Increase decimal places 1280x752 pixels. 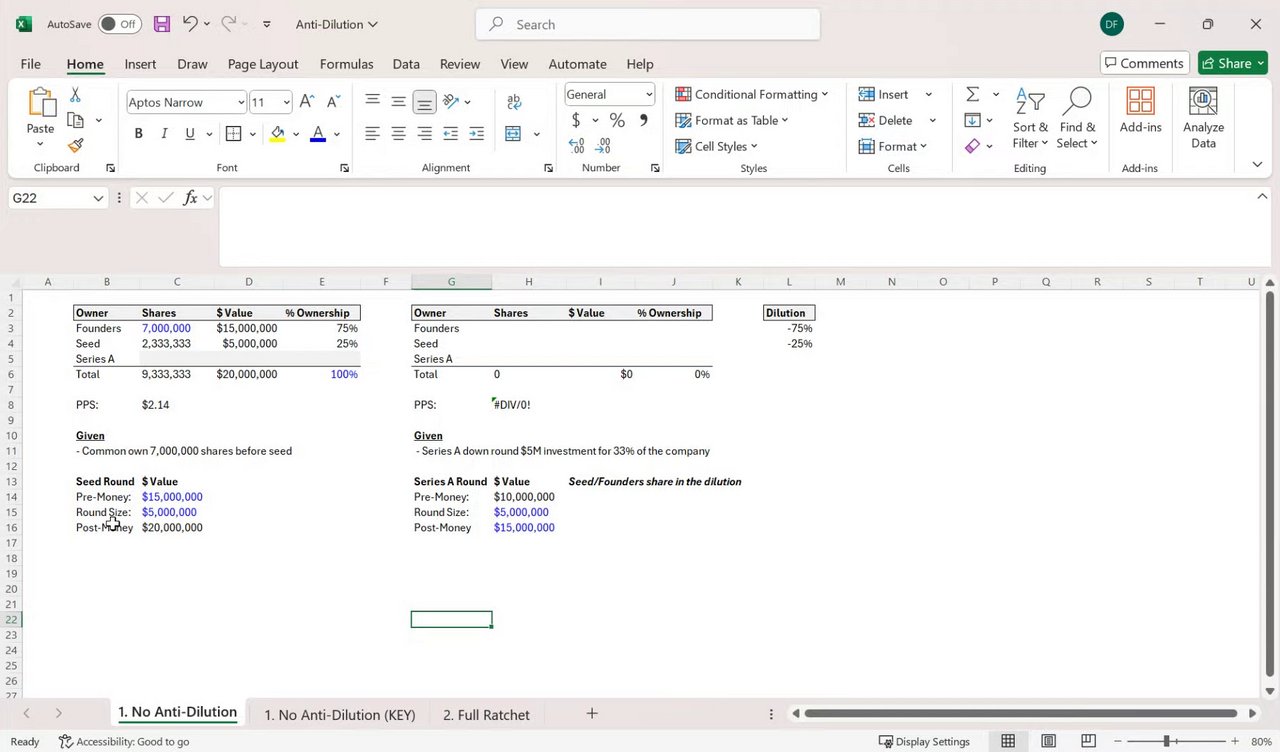pyautogui.click(x=576, y=146)
